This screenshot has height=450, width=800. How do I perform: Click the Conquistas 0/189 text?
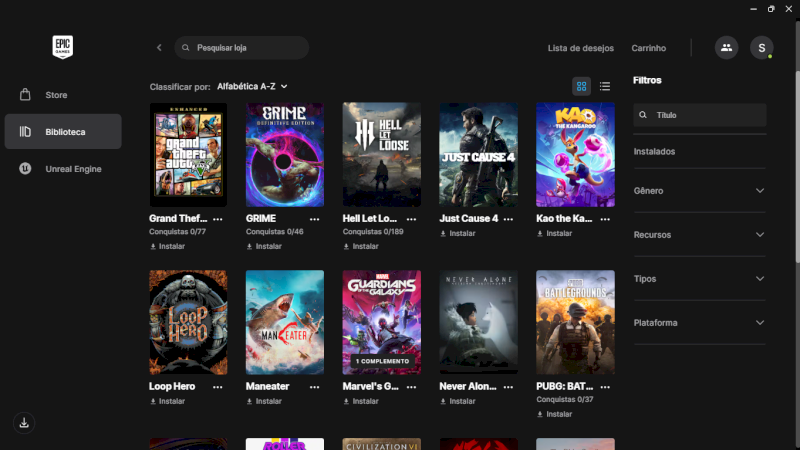point(373,232)
